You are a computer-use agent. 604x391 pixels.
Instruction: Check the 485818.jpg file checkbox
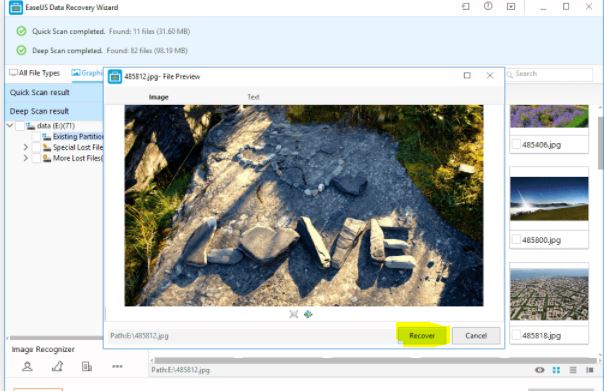click(x=516, y=335)
